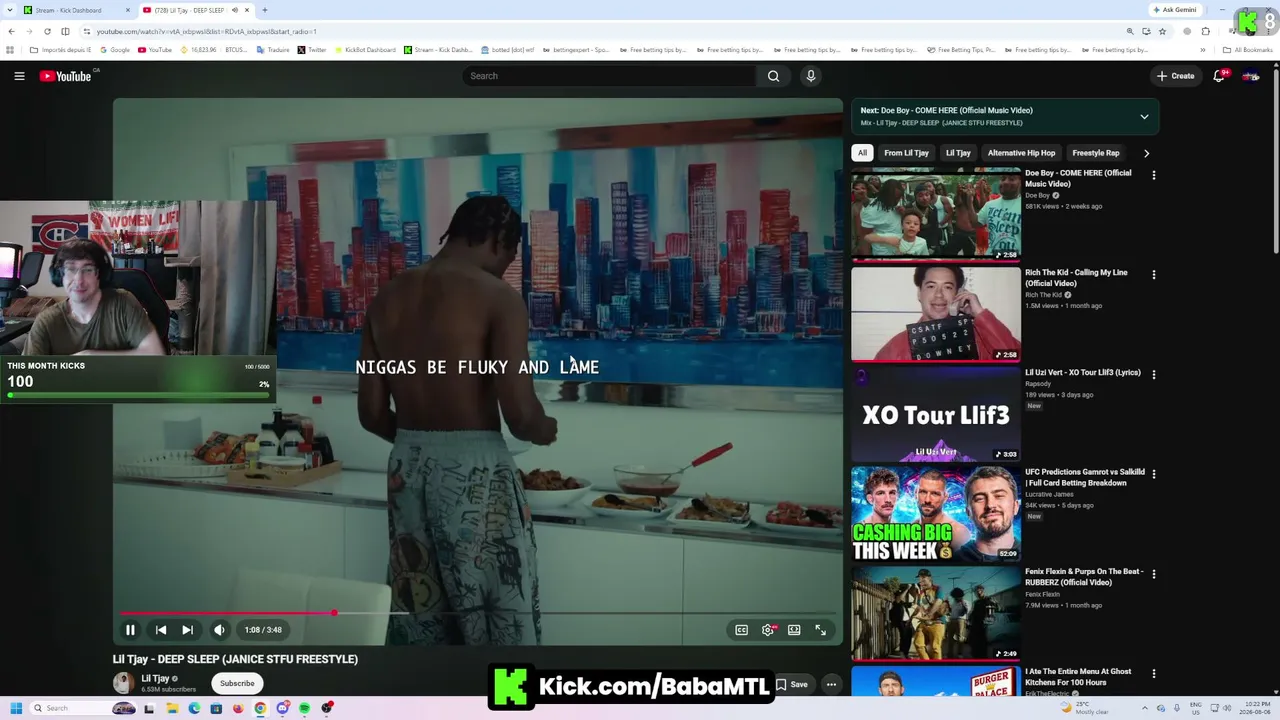Open the Rich The Kid video thumbnail
The image size is (1280, 720).
pyautogui.click(x=936, y=314)
